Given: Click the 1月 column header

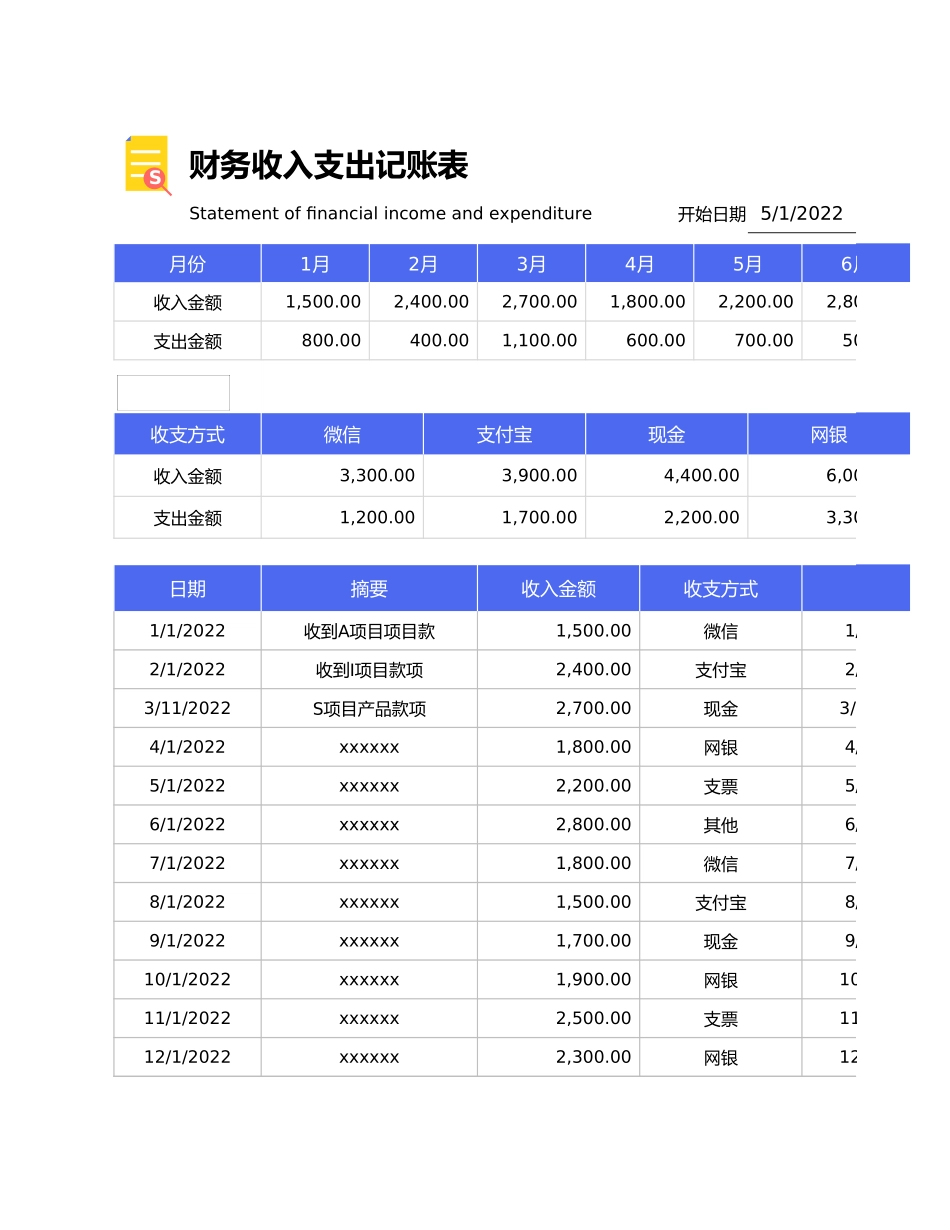Looking at the screenshot, I should [x=315, y=263].
